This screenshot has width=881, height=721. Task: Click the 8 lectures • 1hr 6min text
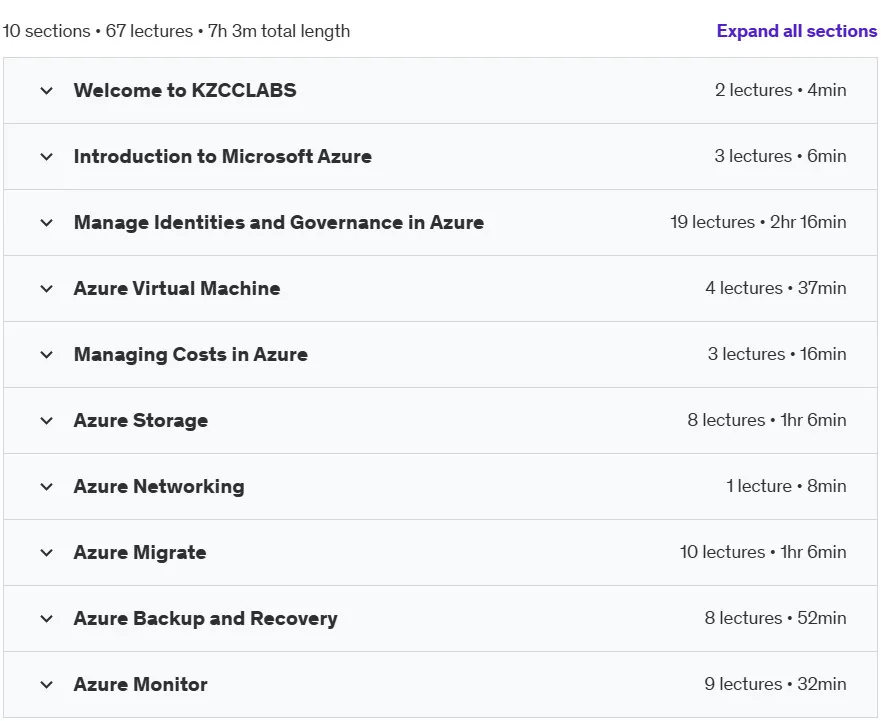(x=767, y=420)
